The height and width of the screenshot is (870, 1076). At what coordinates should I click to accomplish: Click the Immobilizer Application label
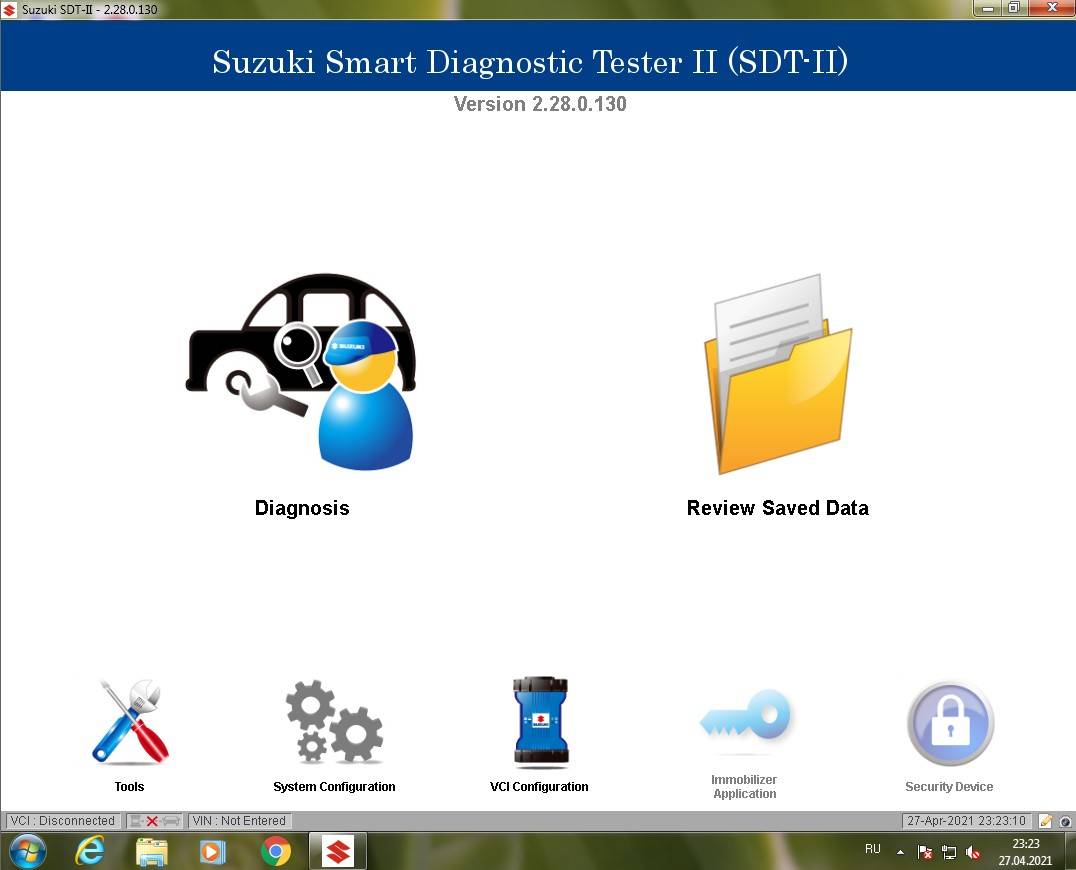[x=745, y=786]
